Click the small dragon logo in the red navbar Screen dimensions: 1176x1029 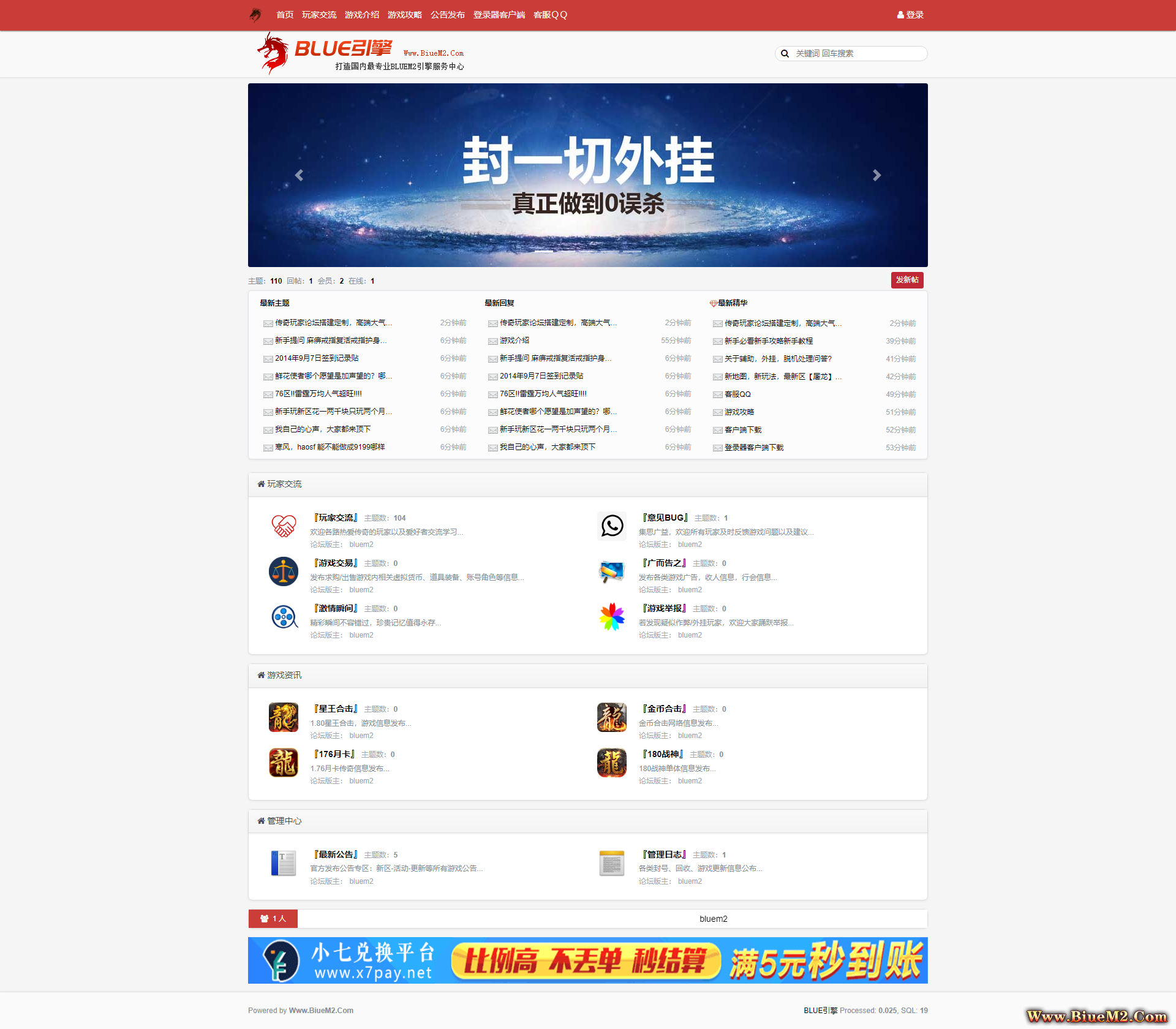255,15
